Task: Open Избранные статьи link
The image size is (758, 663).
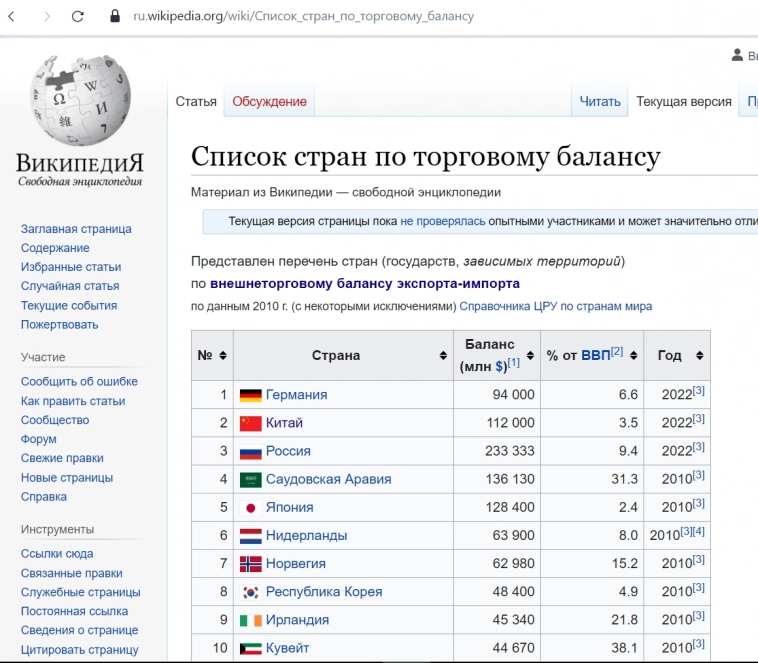Action: point(71,267)
